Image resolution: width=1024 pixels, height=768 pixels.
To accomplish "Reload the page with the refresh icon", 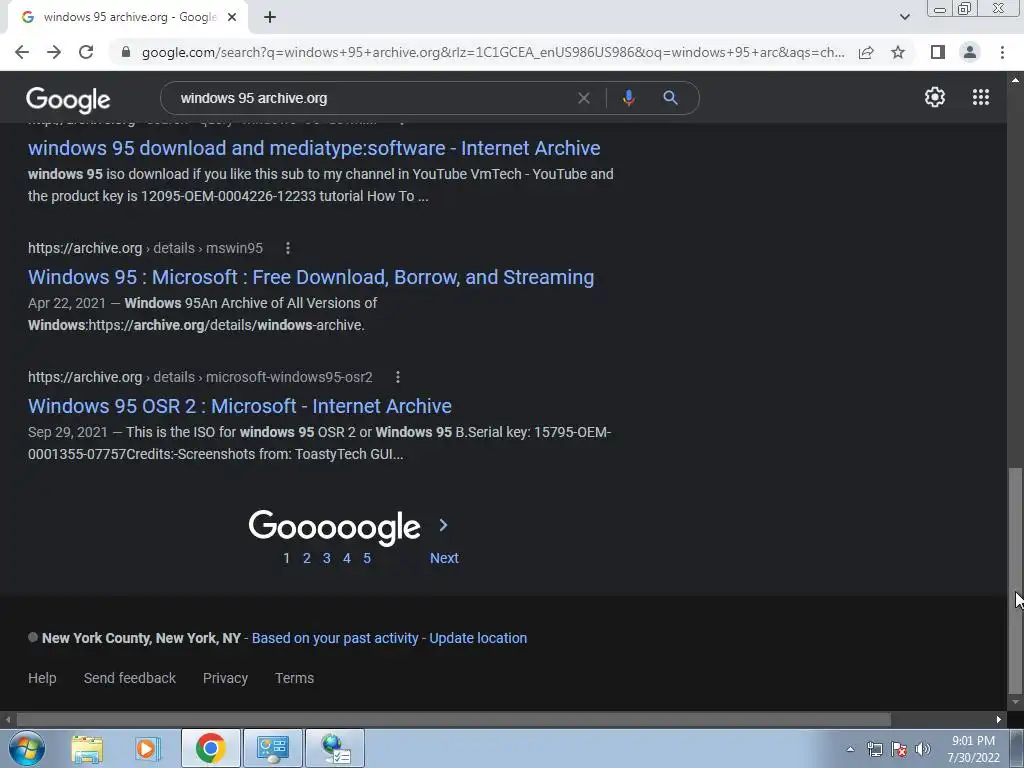I will coord(86,52).
